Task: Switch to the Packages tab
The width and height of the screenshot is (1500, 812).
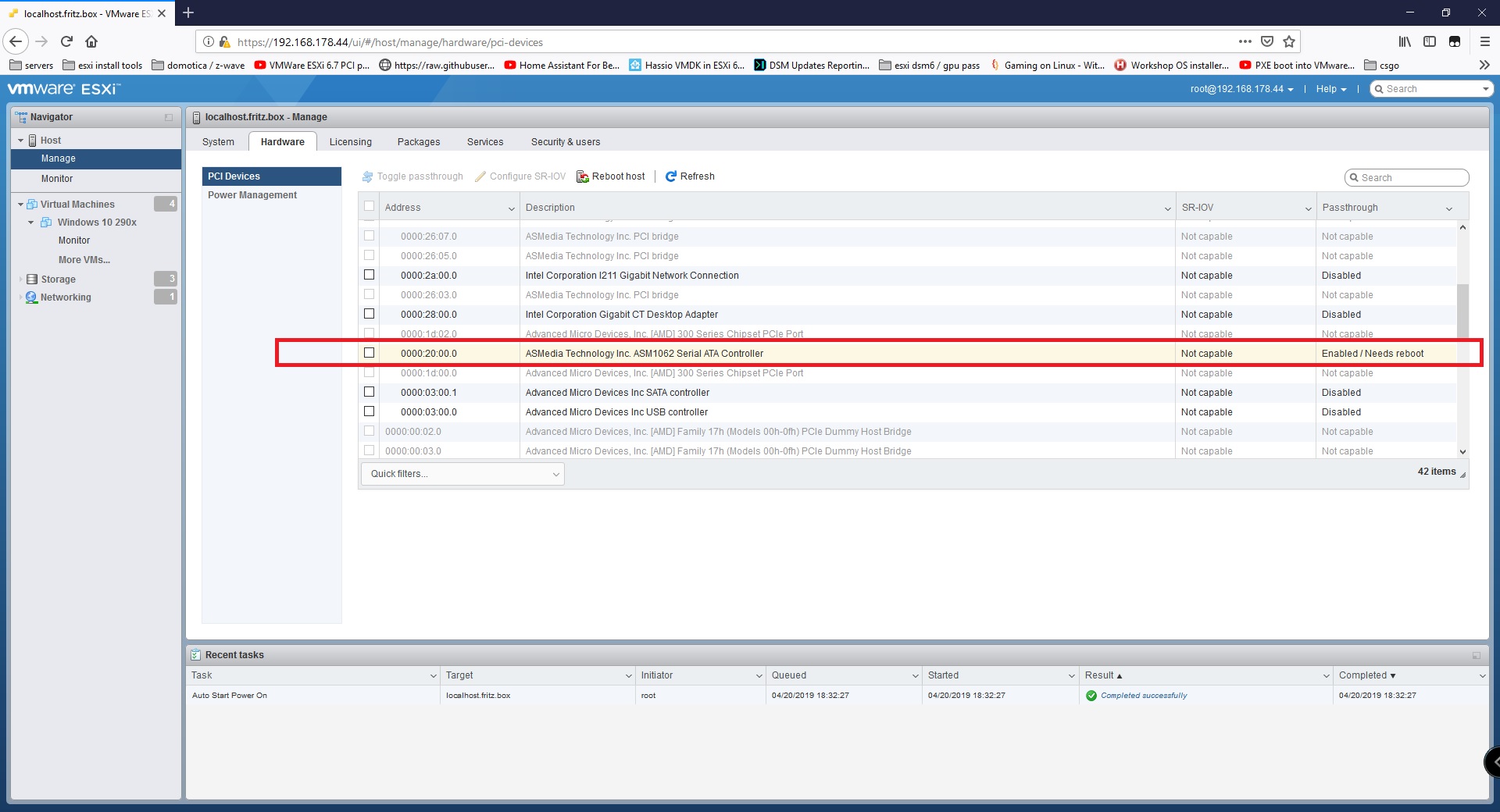Action: coord(419,142)
